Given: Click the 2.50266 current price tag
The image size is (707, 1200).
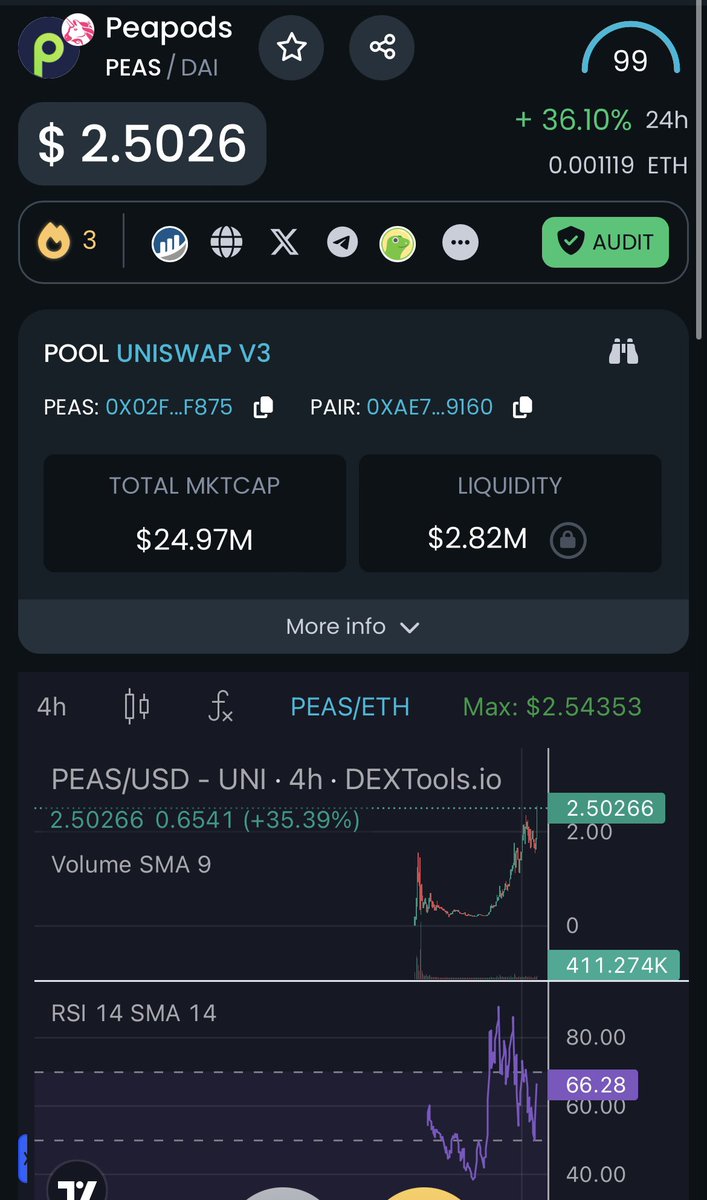Looking at the screenshot, I should click(609, 808).
